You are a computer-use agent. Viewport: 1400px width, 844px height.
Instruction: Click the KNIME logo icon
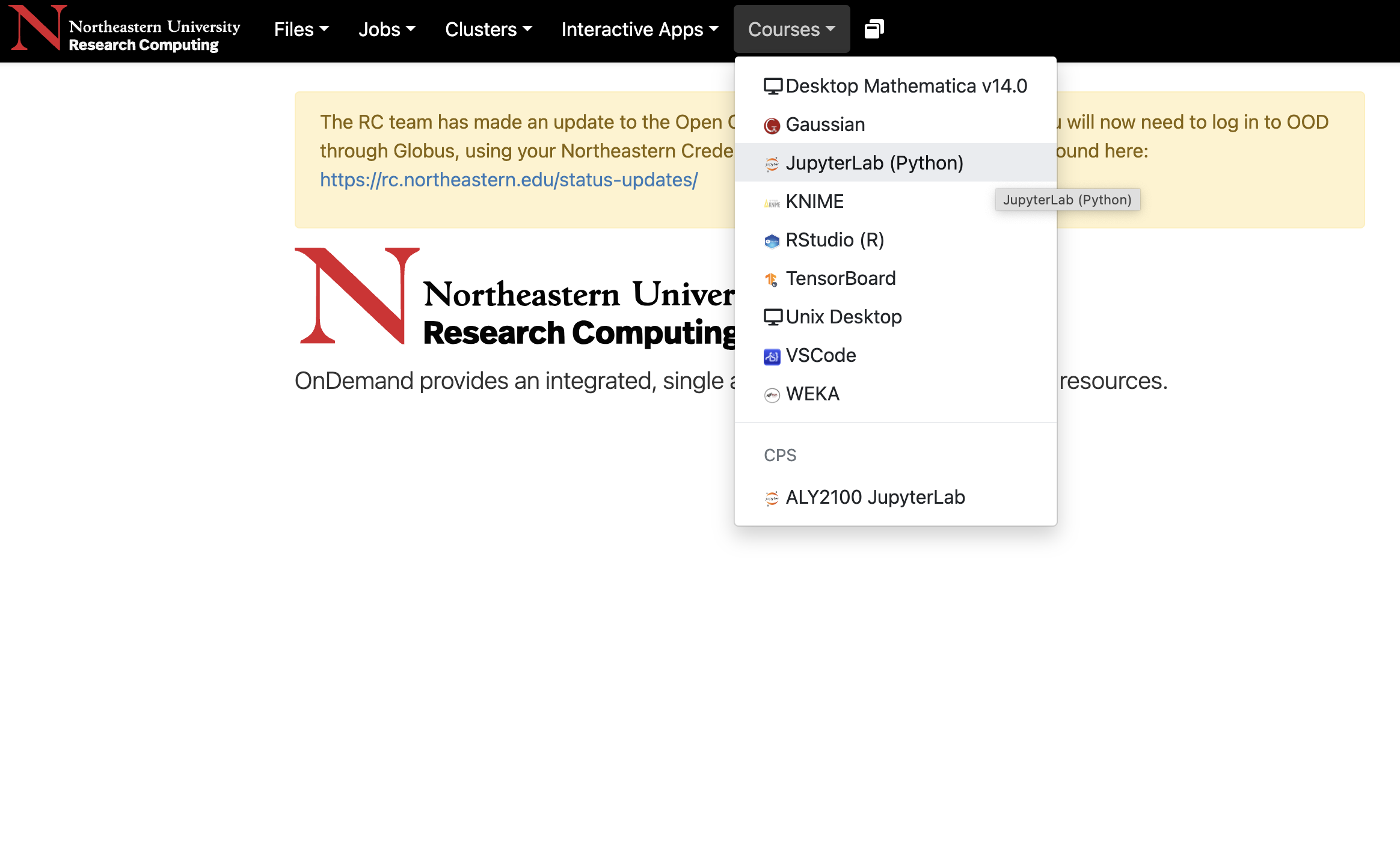772,203
